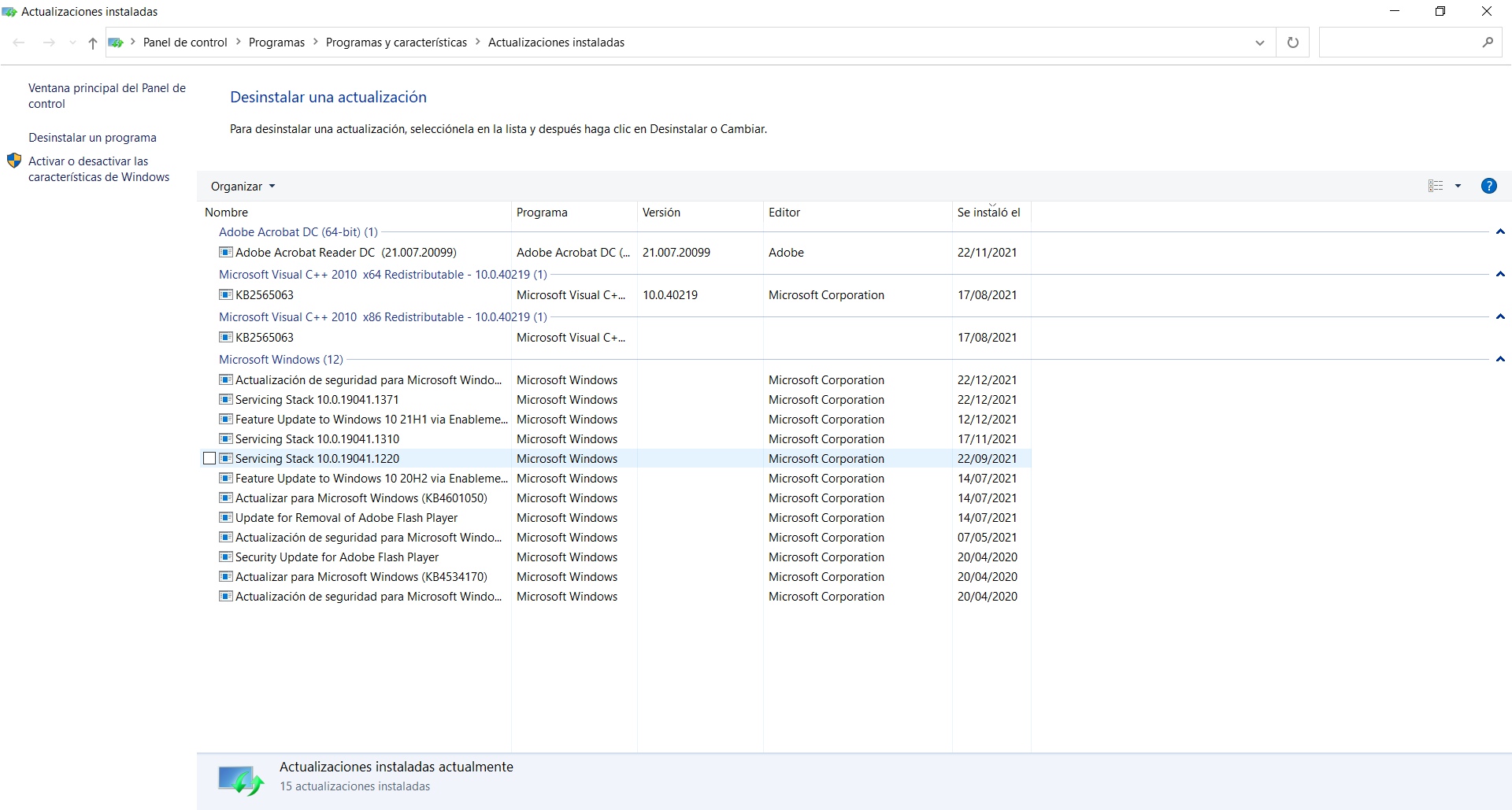The height and width of the screenshot is (810, 1512).
Task: Go to Panel de control breadcrumb
Action: pyautogui.click(x=185, y=43)
